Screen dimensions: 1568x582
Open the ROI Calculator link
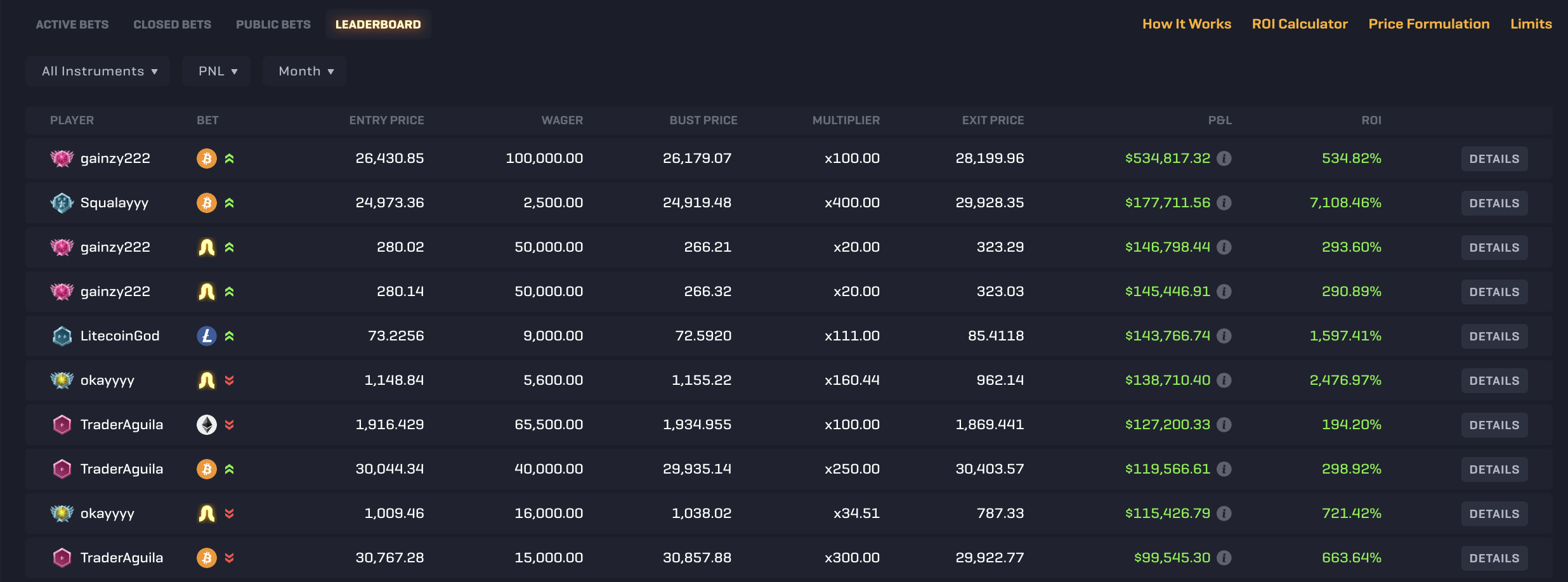(1300, 23)
